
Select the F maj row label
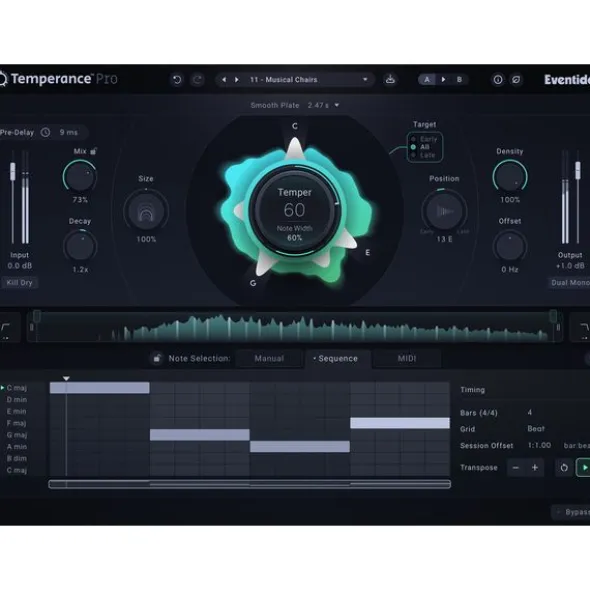(17, 423)
